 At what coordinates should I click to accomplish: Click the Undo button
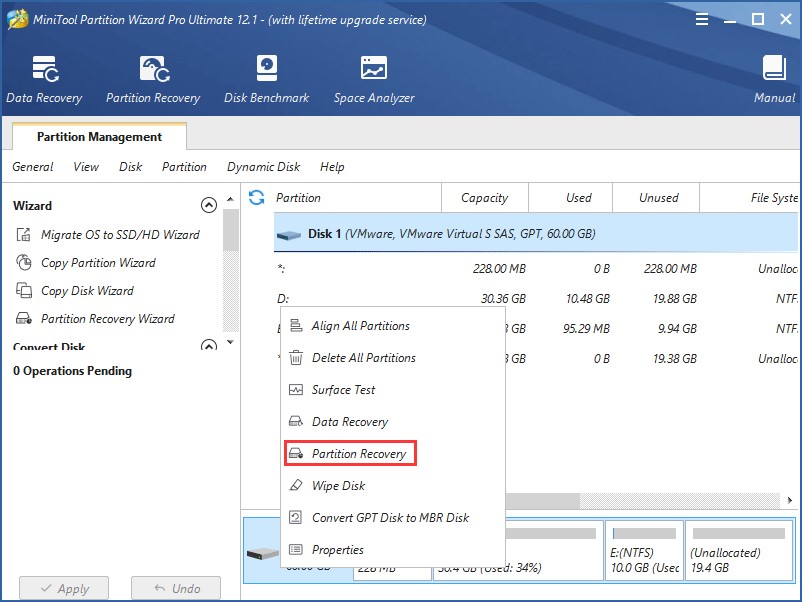click(175, 588)
